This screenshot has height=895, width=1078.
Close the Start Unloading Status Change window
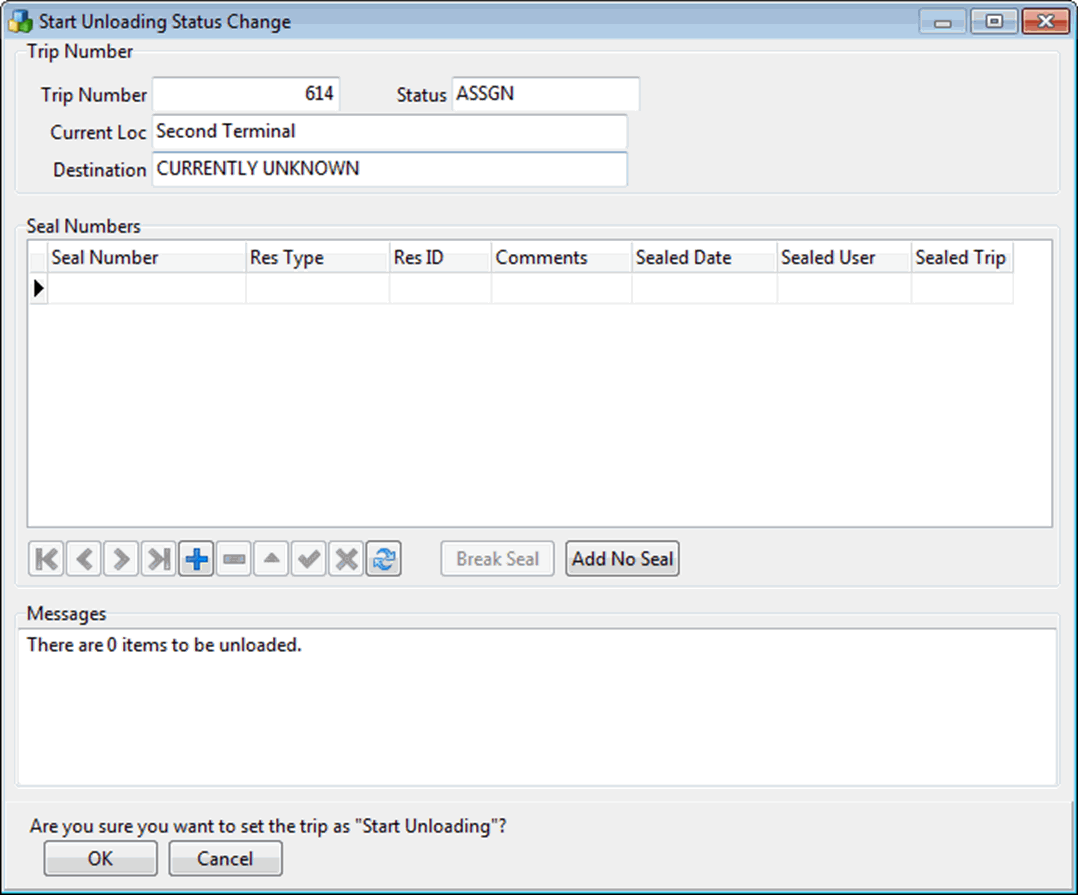pyautogui.click(x=1045, y=22)
